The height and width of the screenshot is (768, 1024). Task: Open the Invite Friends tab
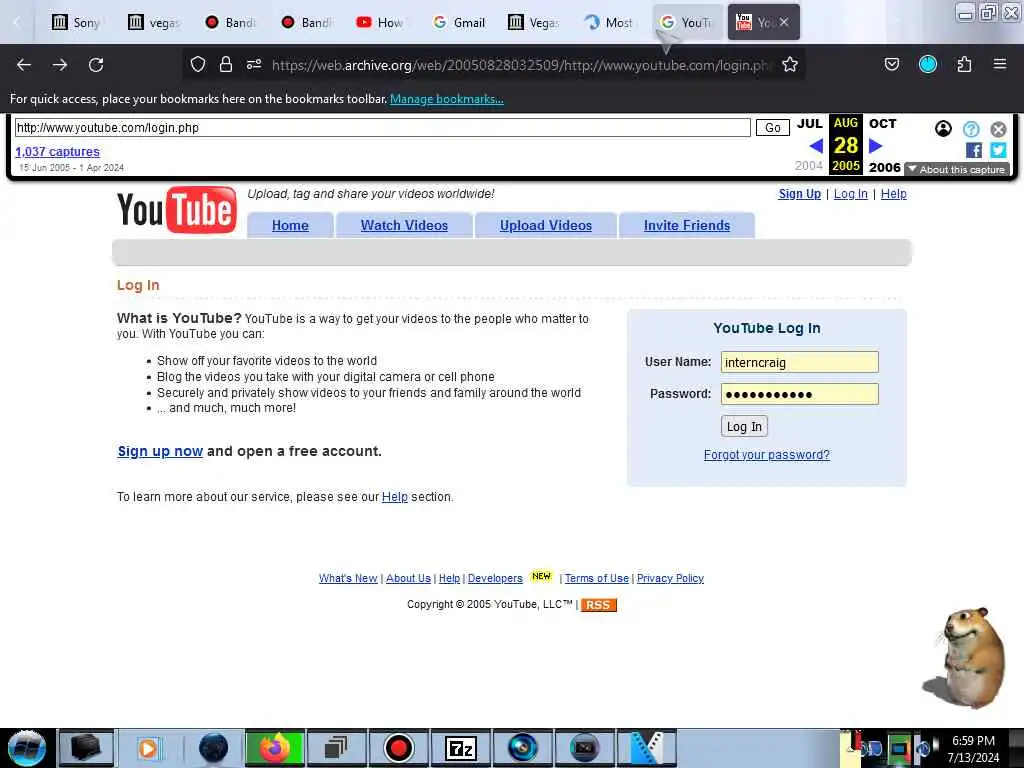(x=687, y=225)
